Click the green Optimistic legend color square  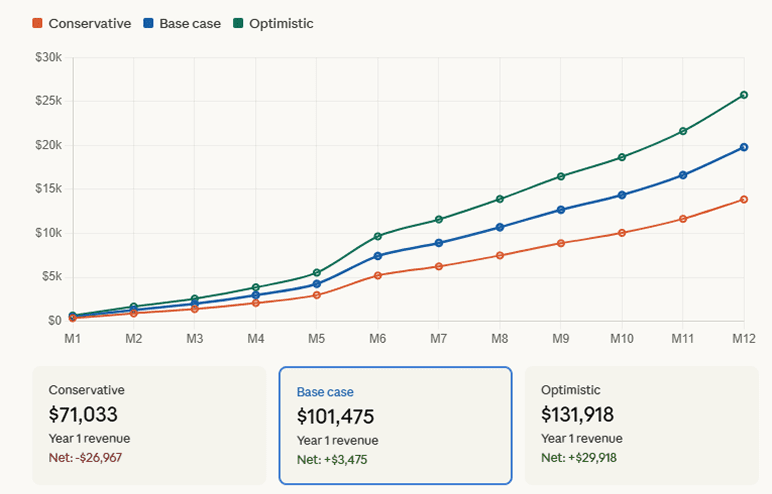(237, 23)
